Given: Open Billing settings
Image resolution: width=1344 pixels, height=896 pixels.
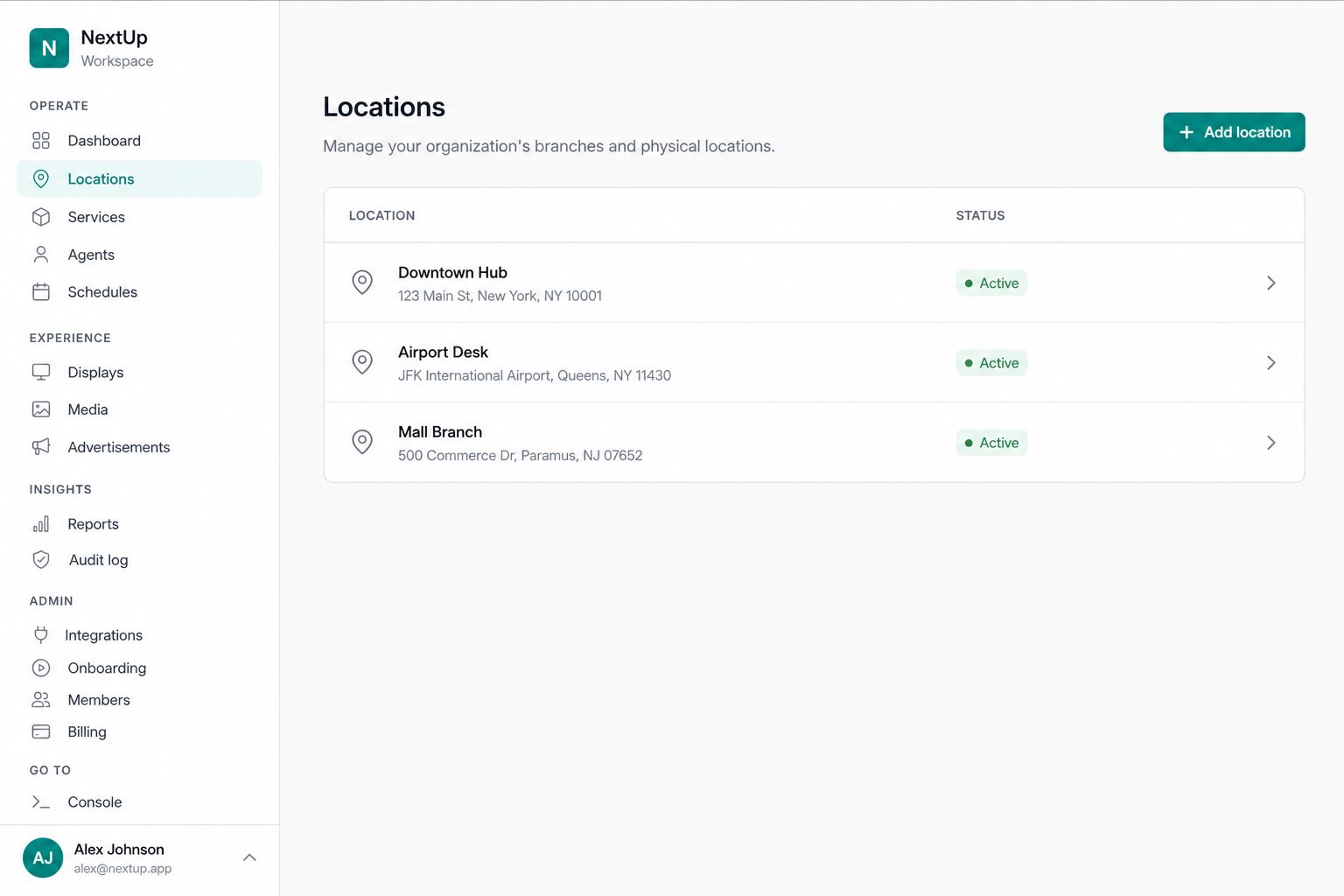Looking at the screenshot, I should click(140, 731).
